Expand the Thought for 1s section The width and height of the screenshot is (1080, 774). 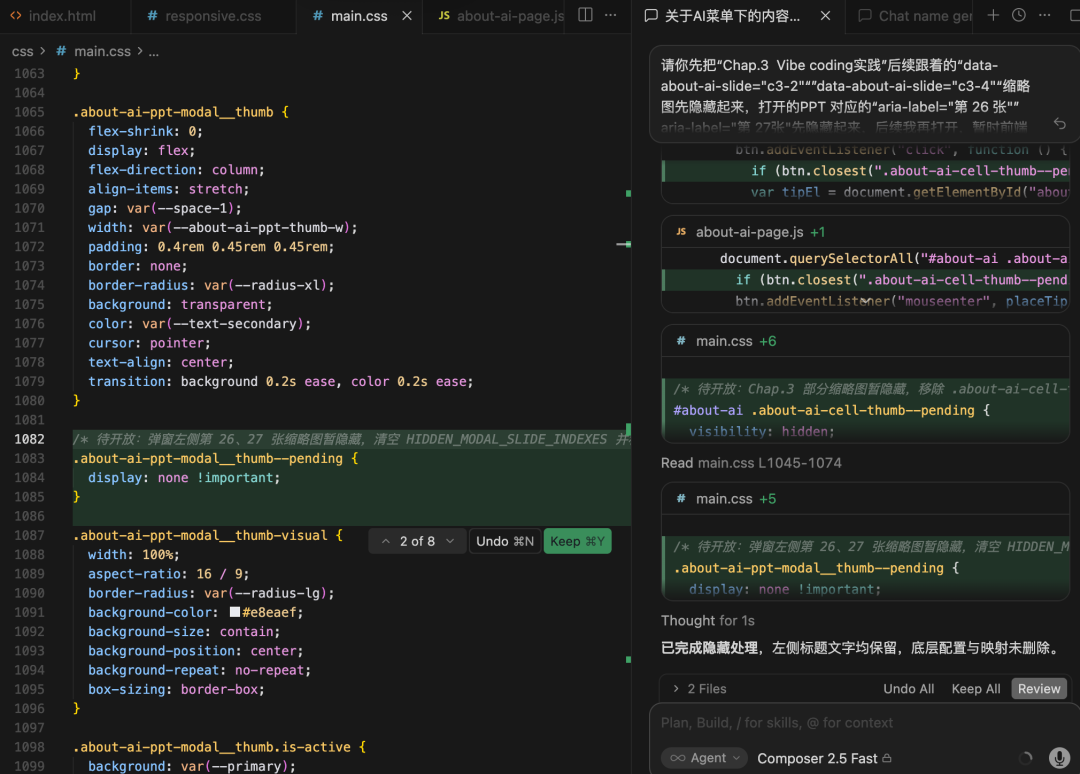click(x=707, y=620)
